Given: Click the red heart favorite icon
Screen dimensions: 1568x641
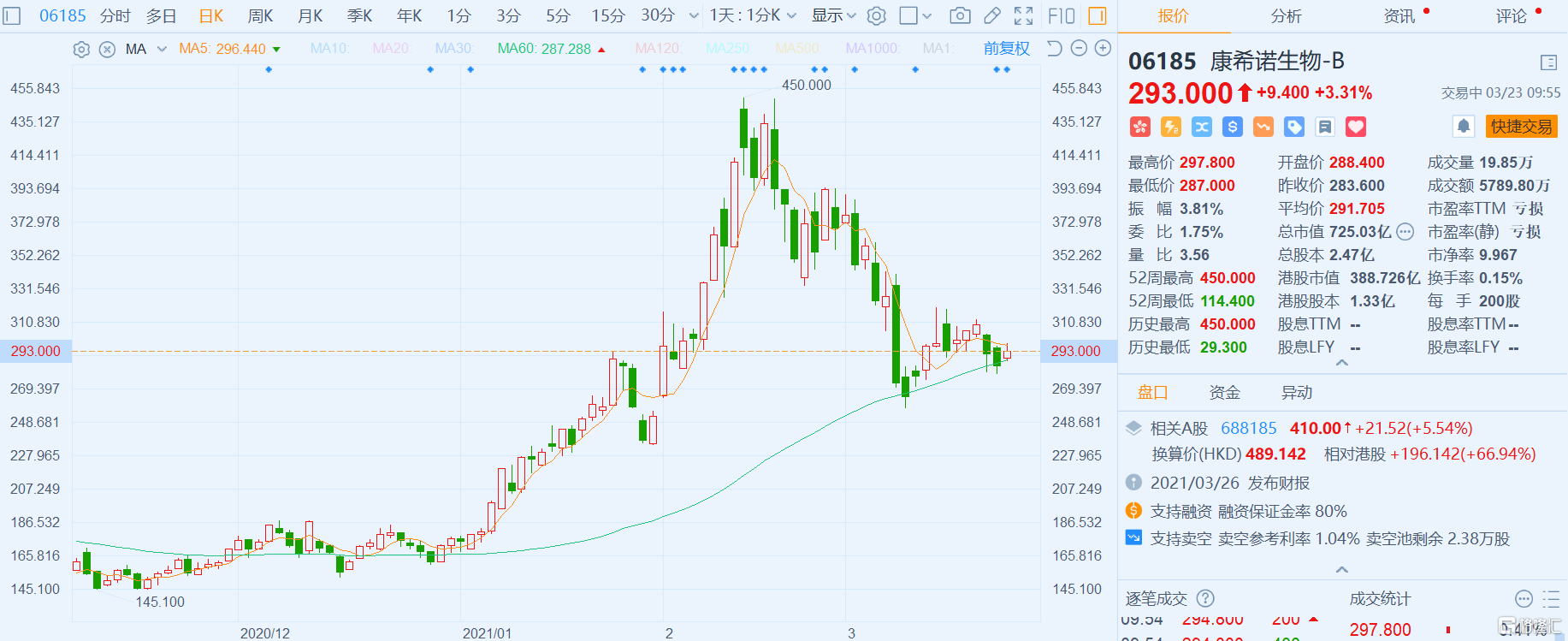Looking at the screenshot, I should [1356, 128].
